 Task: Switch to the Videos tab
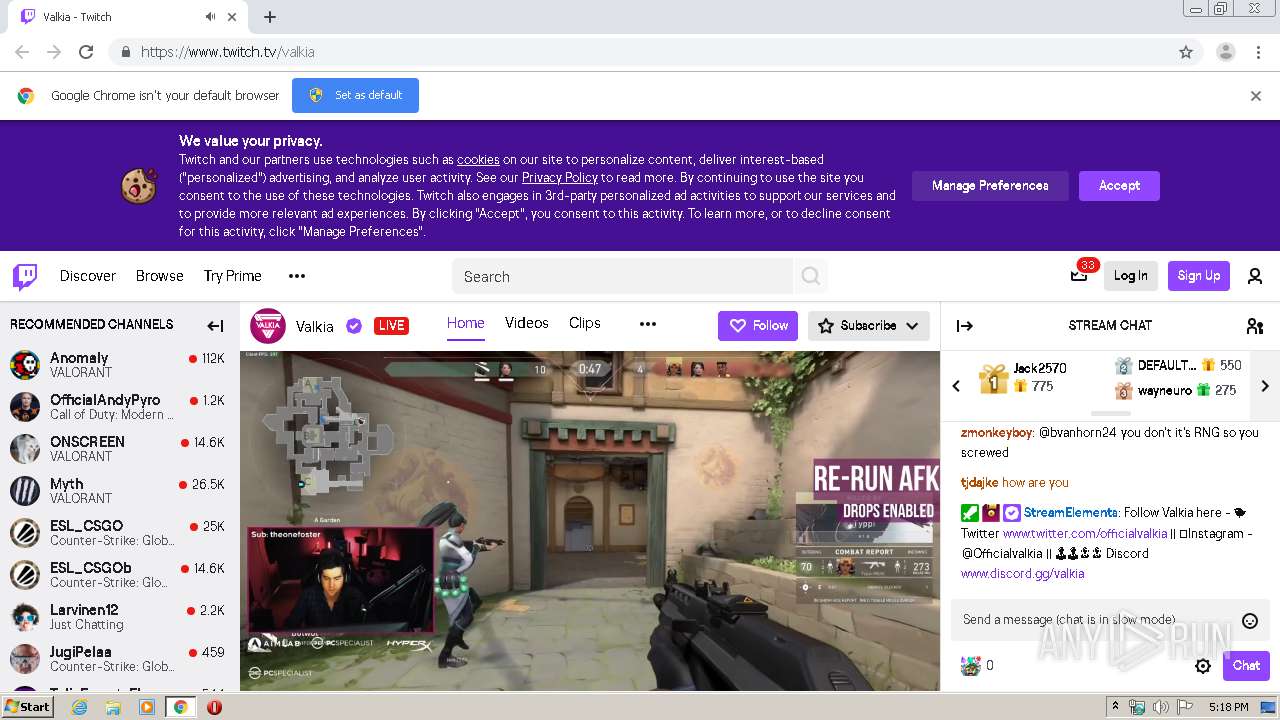pos(527,323)
